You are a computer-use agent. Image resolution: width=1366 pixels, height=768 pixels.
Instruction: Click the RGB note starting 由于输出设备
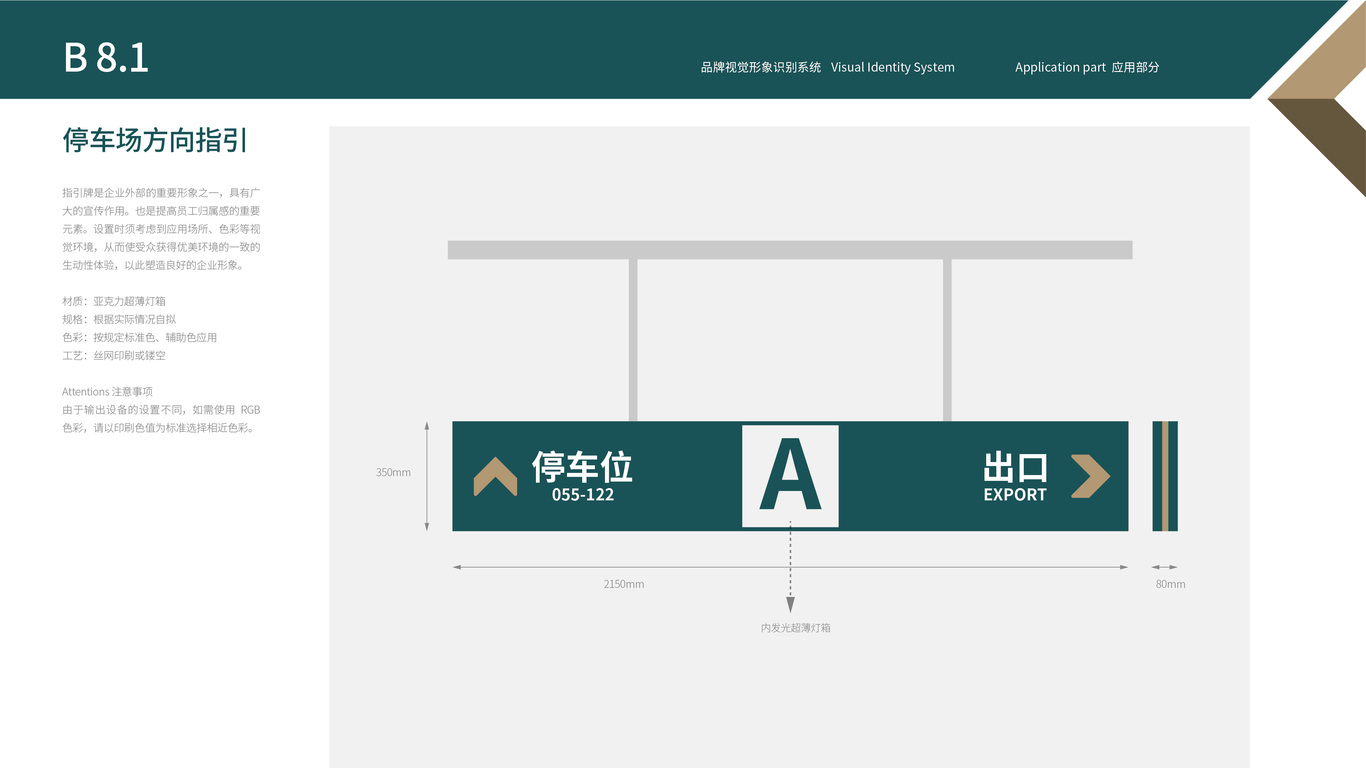click(161, 418)
